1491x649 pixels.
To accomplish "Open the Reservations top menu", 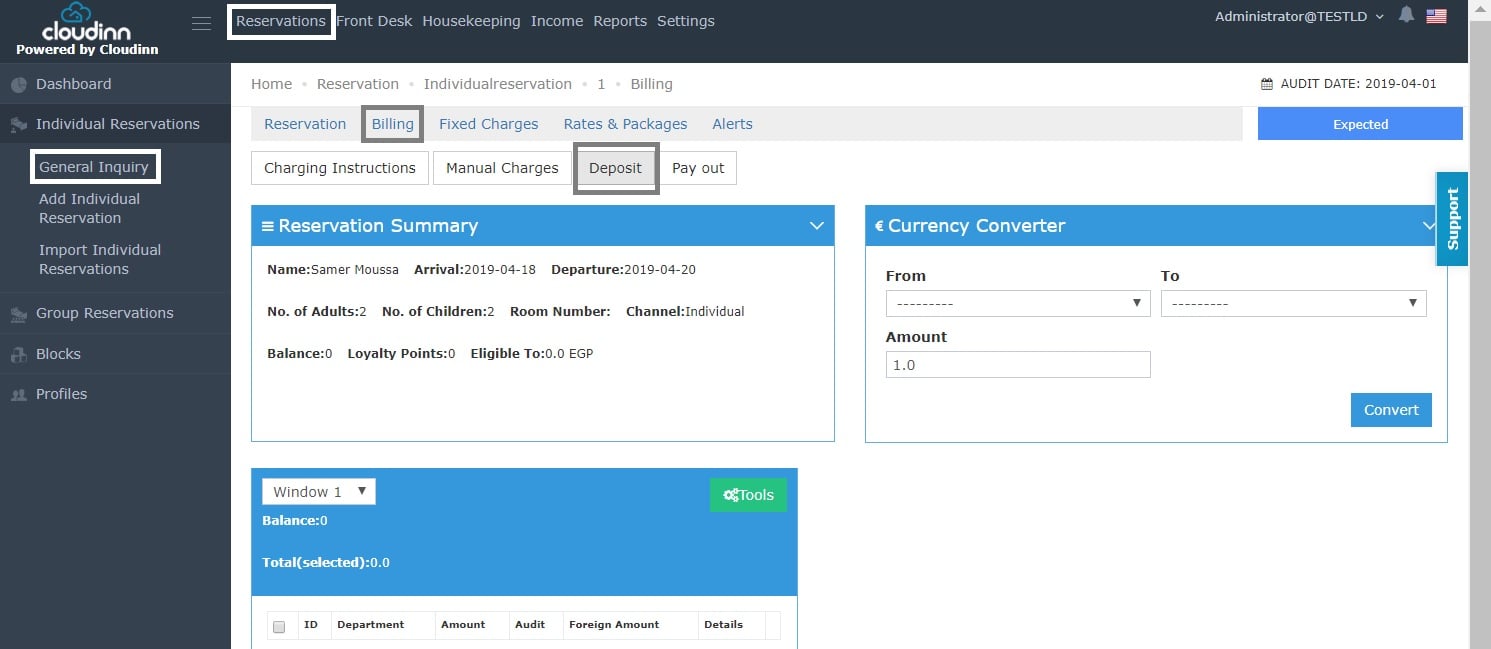I will pyautogui.click(x=281, y=21).
